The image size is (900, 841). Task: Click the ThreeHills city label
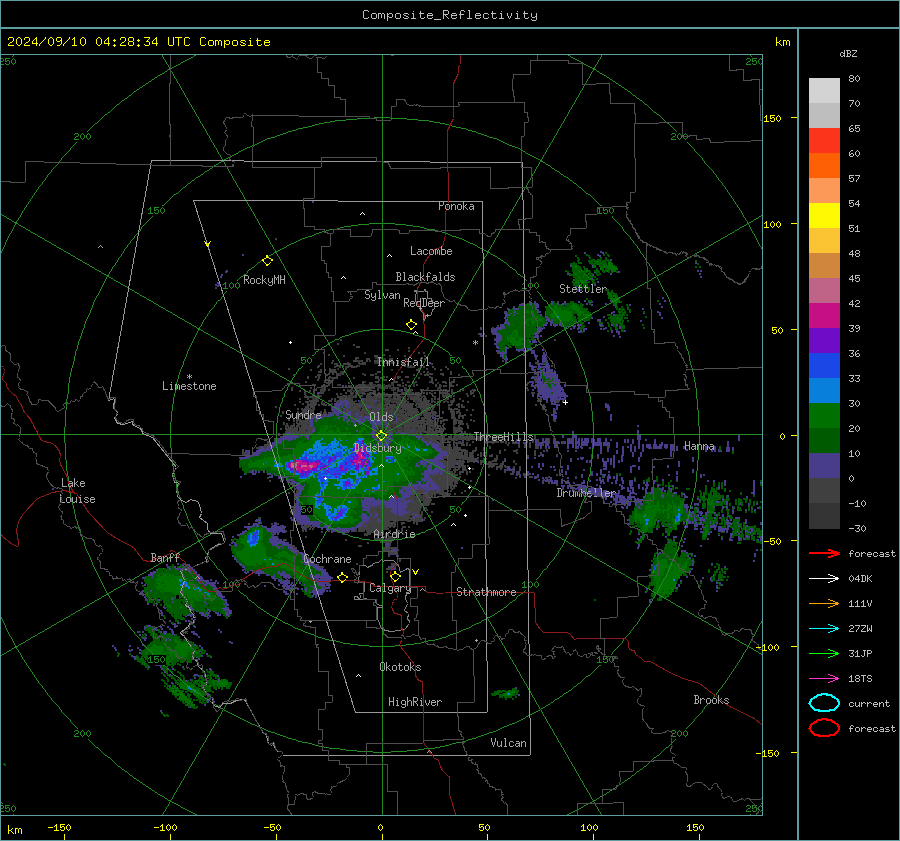click(503, 437)
